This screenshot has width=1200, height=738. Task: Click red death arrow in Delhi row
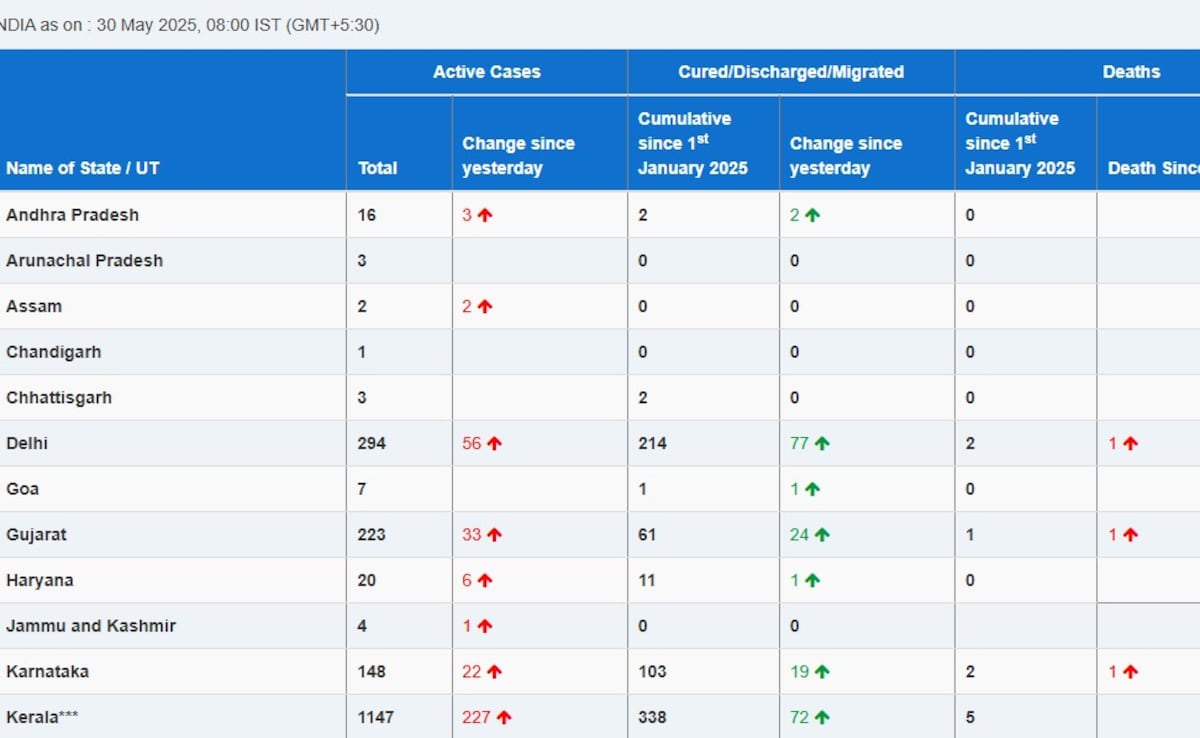(x=1130, y=444)
